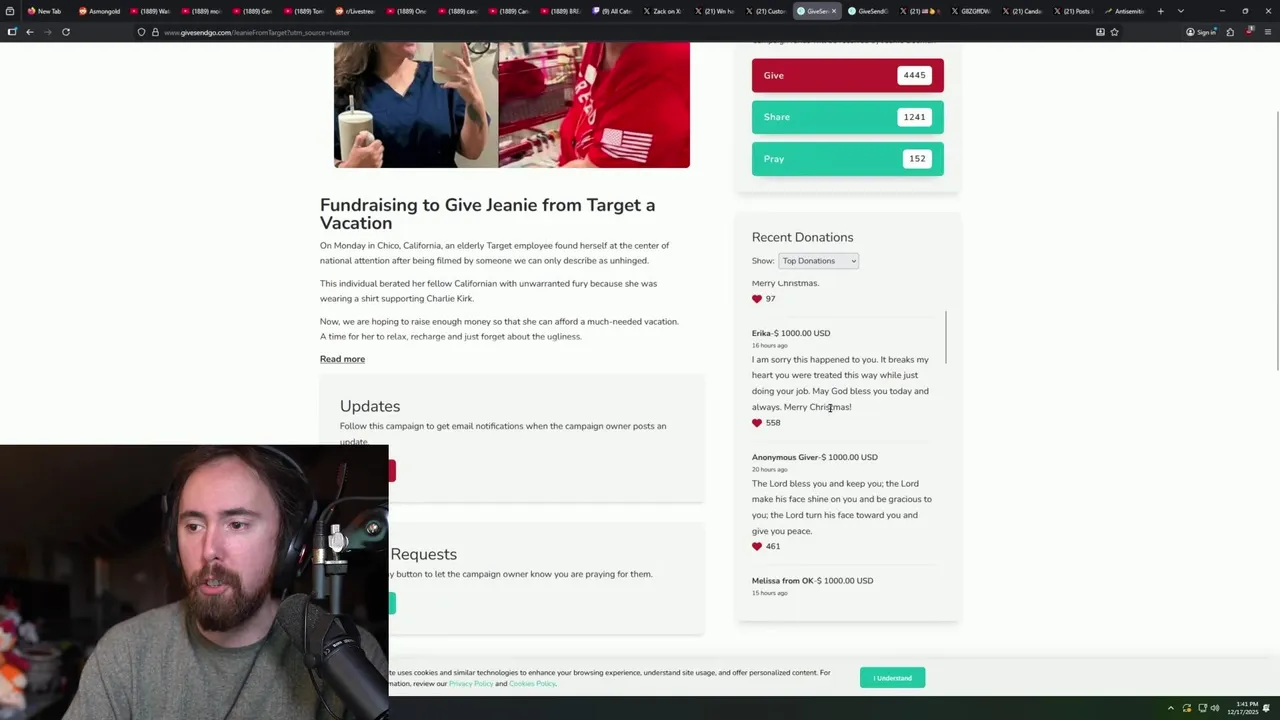Click the Read more link

342,359
